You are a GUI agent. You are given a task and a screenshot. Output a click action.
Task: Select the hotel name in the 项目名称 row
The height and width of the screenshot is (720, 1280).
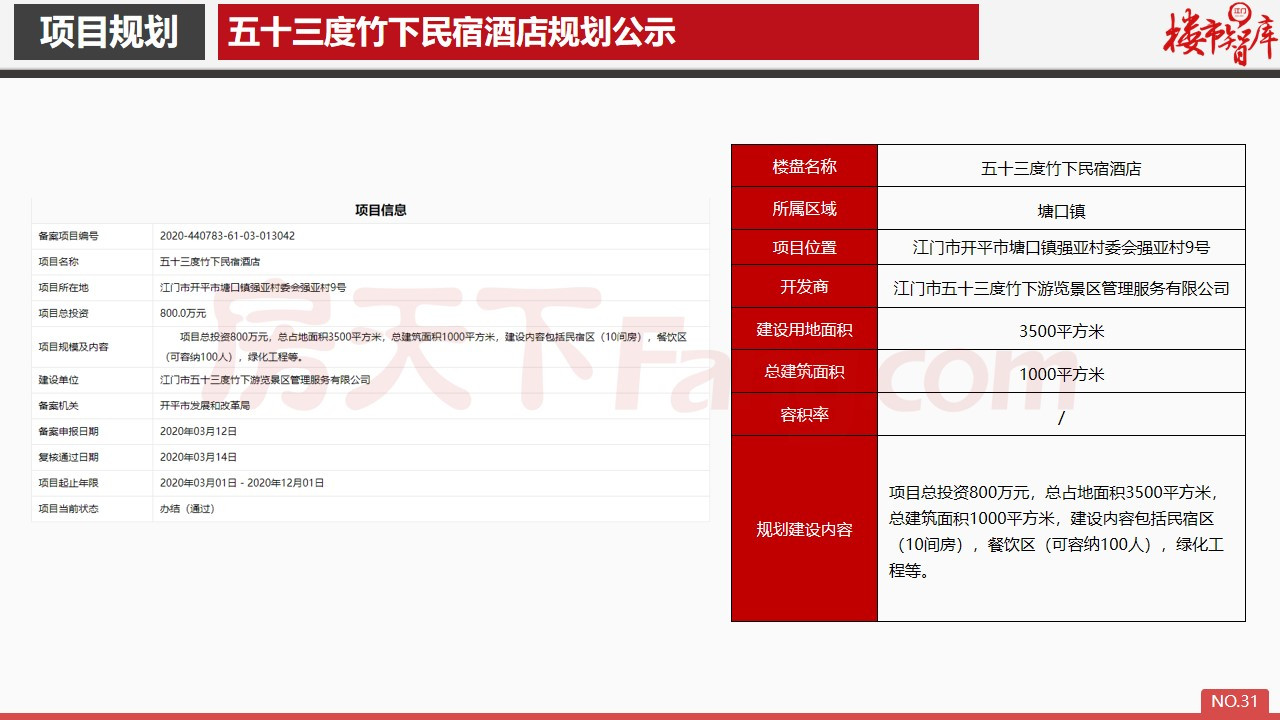(x=210, y=261)
